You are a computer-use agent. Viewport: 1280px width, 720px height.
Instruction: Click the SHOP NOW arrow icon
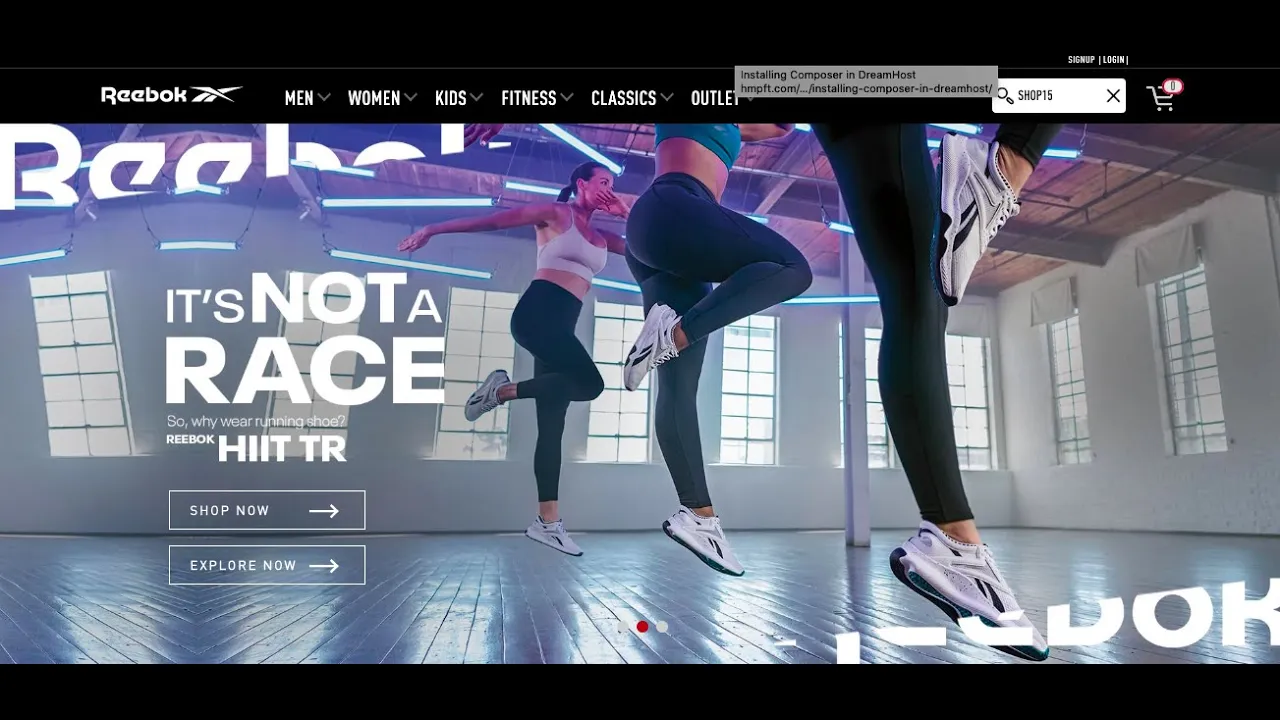coord(324,511)
